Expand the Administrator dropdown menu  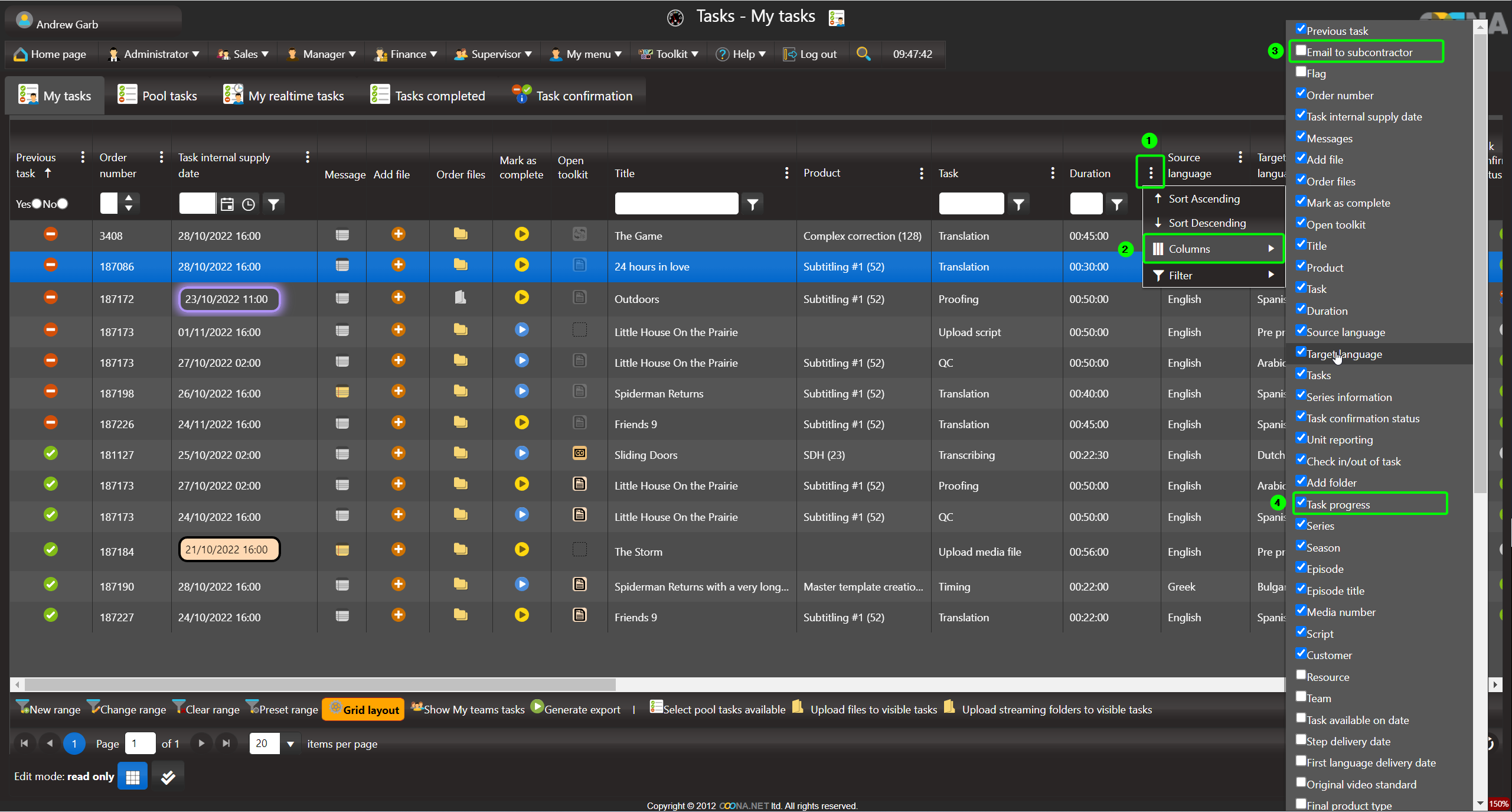(x=155, y=54)
